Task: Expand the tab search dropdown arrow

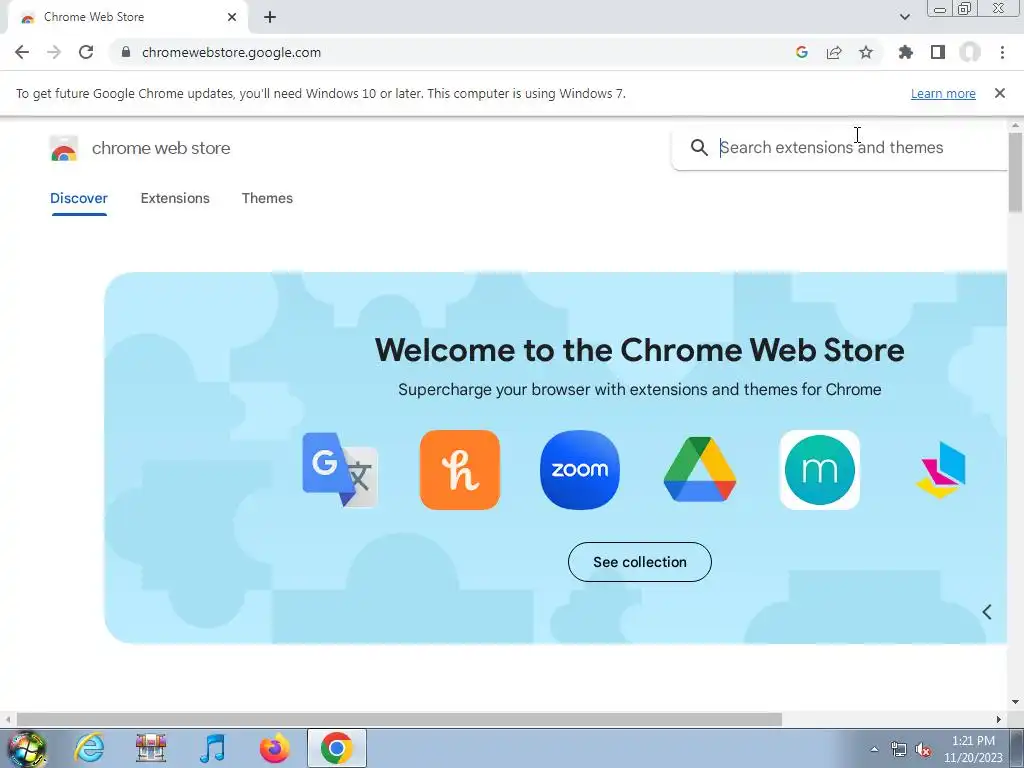Action: click(904, 17)
